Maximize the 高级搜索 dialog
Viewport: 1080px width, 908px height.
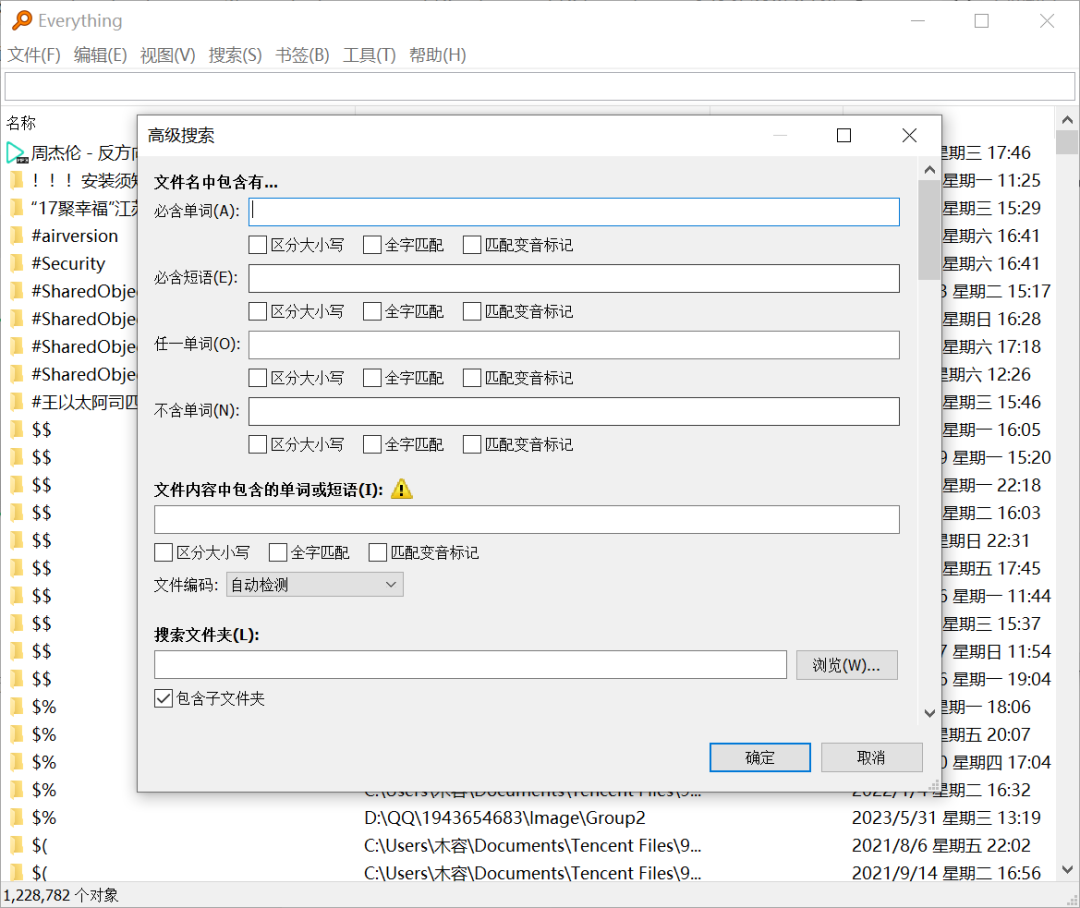point(844,135)
